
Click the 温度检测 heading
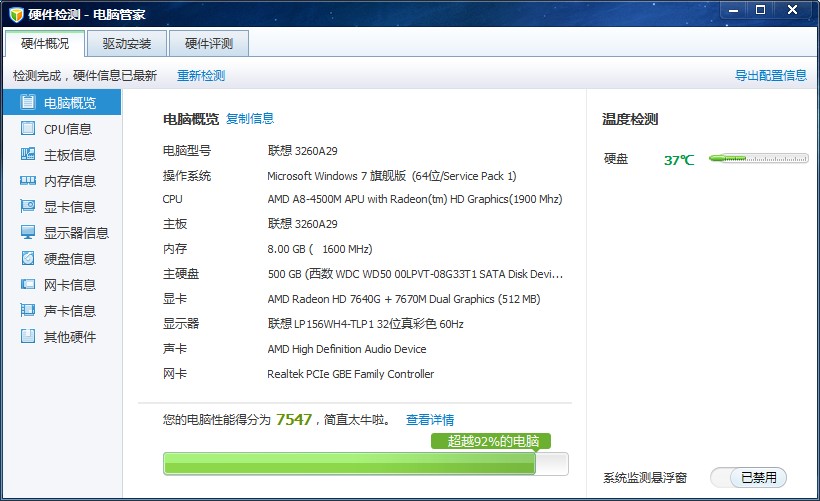click(630, 119)
